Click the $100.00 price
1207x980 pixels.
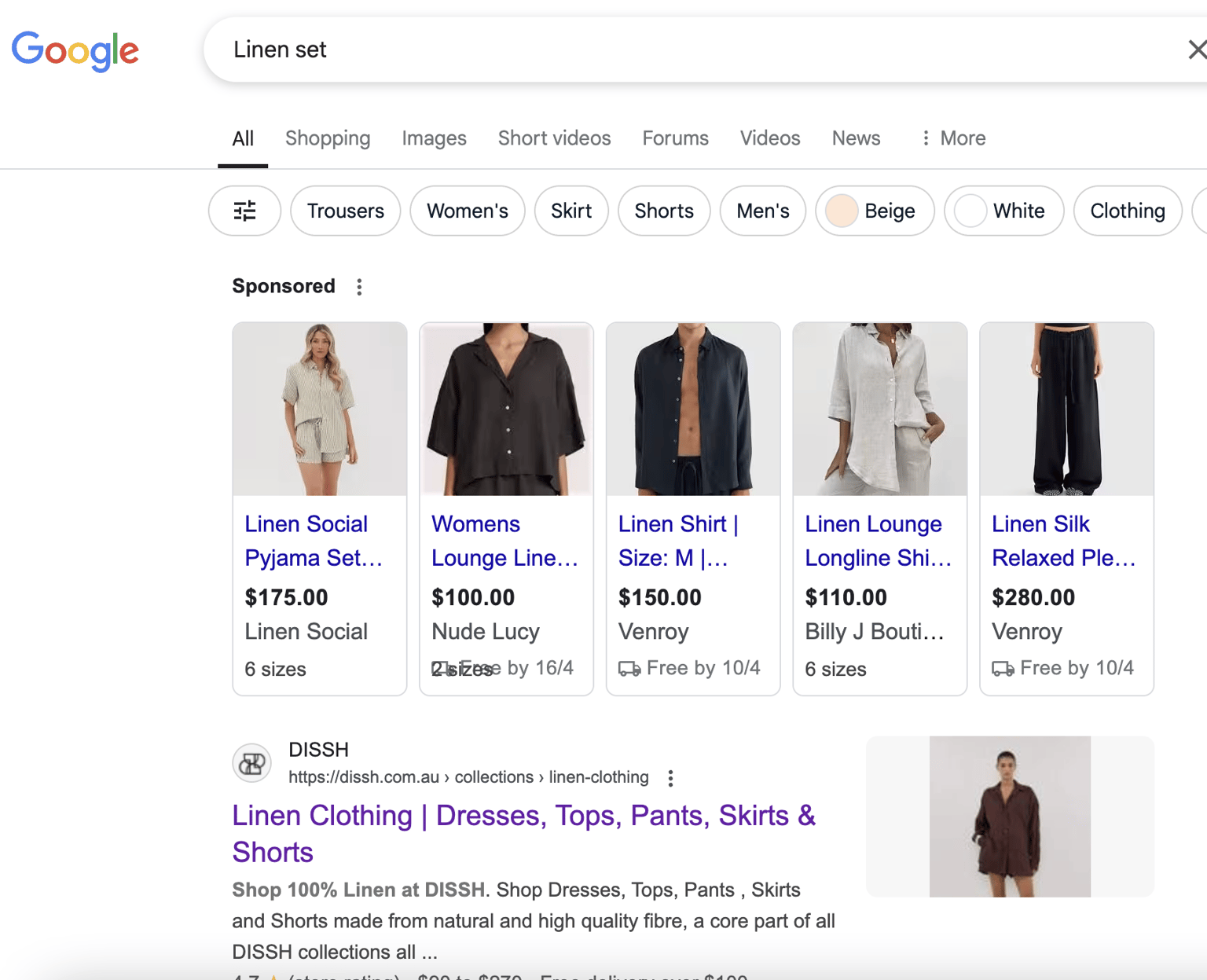click(x=473, y=597)
